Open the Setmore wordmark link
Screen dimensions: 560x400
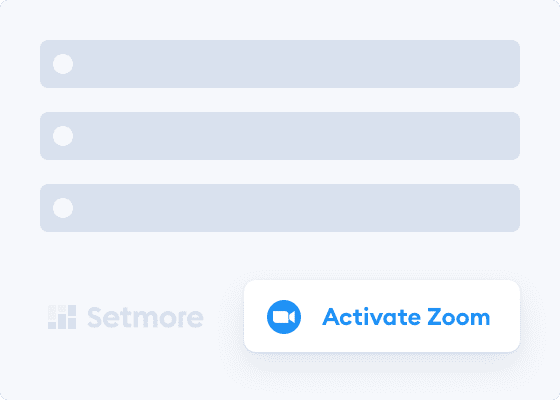click(145, 317)
